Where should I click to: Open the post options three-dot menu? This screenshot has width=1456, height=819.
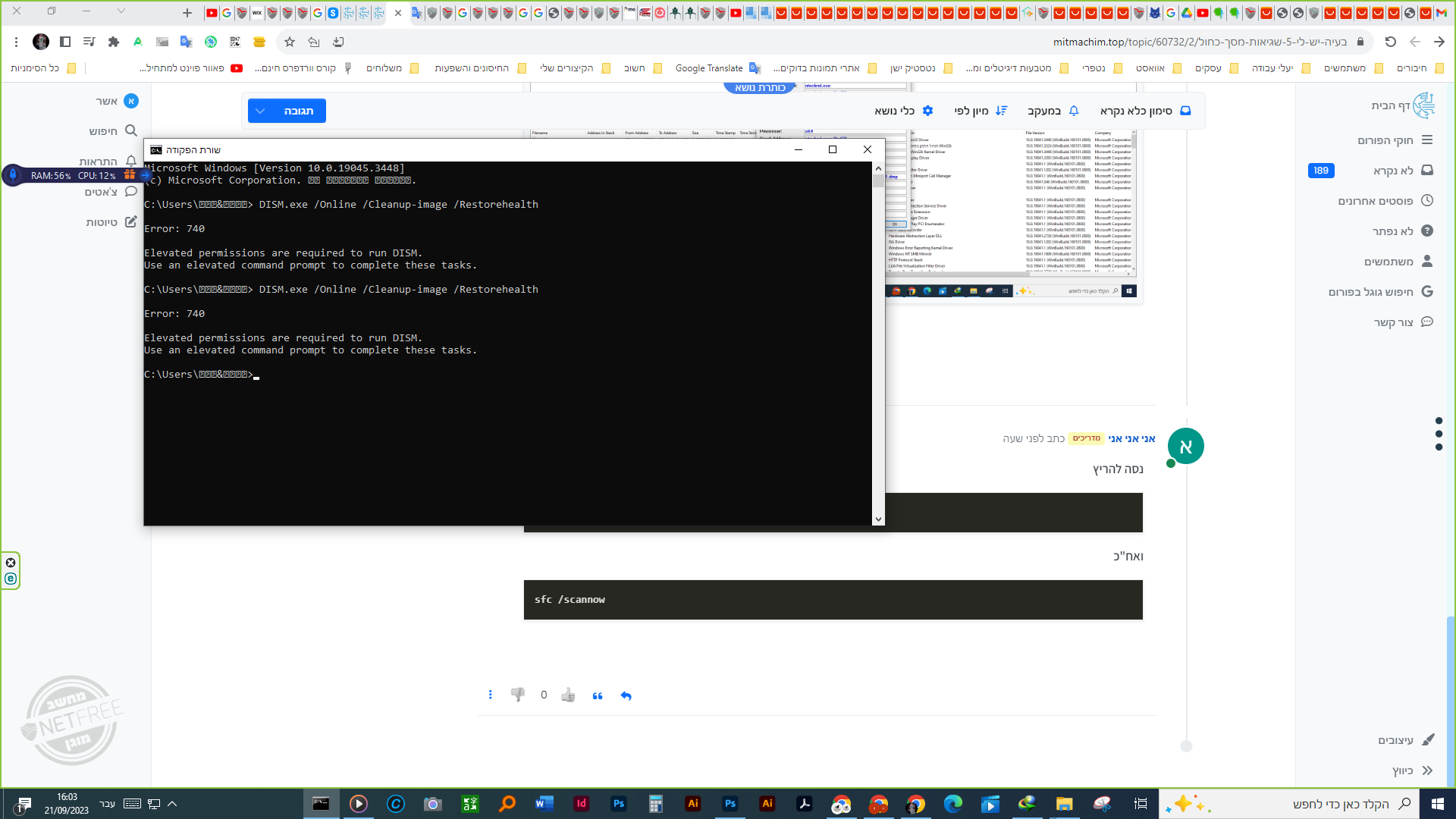click(x=491, y=695)
